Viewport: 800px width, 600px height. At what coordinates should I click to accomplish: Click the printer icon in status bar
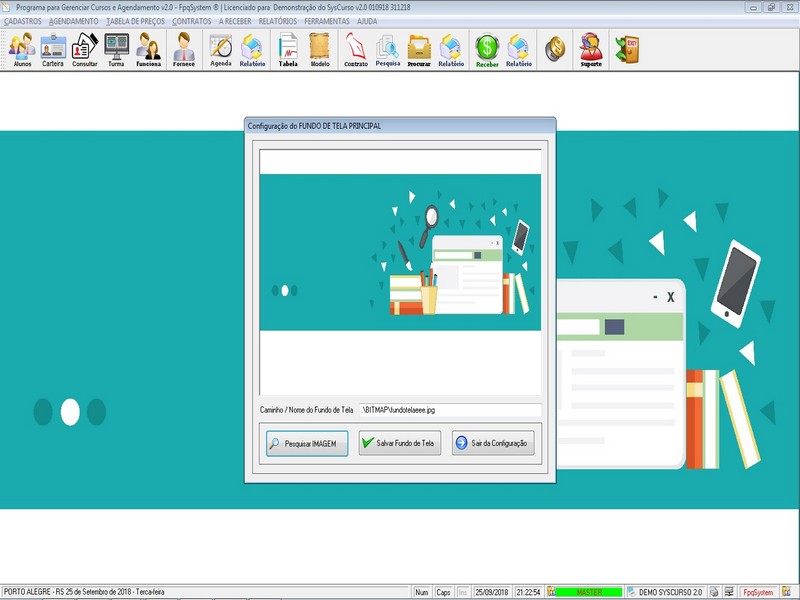pyautogui.click(x=714, y=592)
